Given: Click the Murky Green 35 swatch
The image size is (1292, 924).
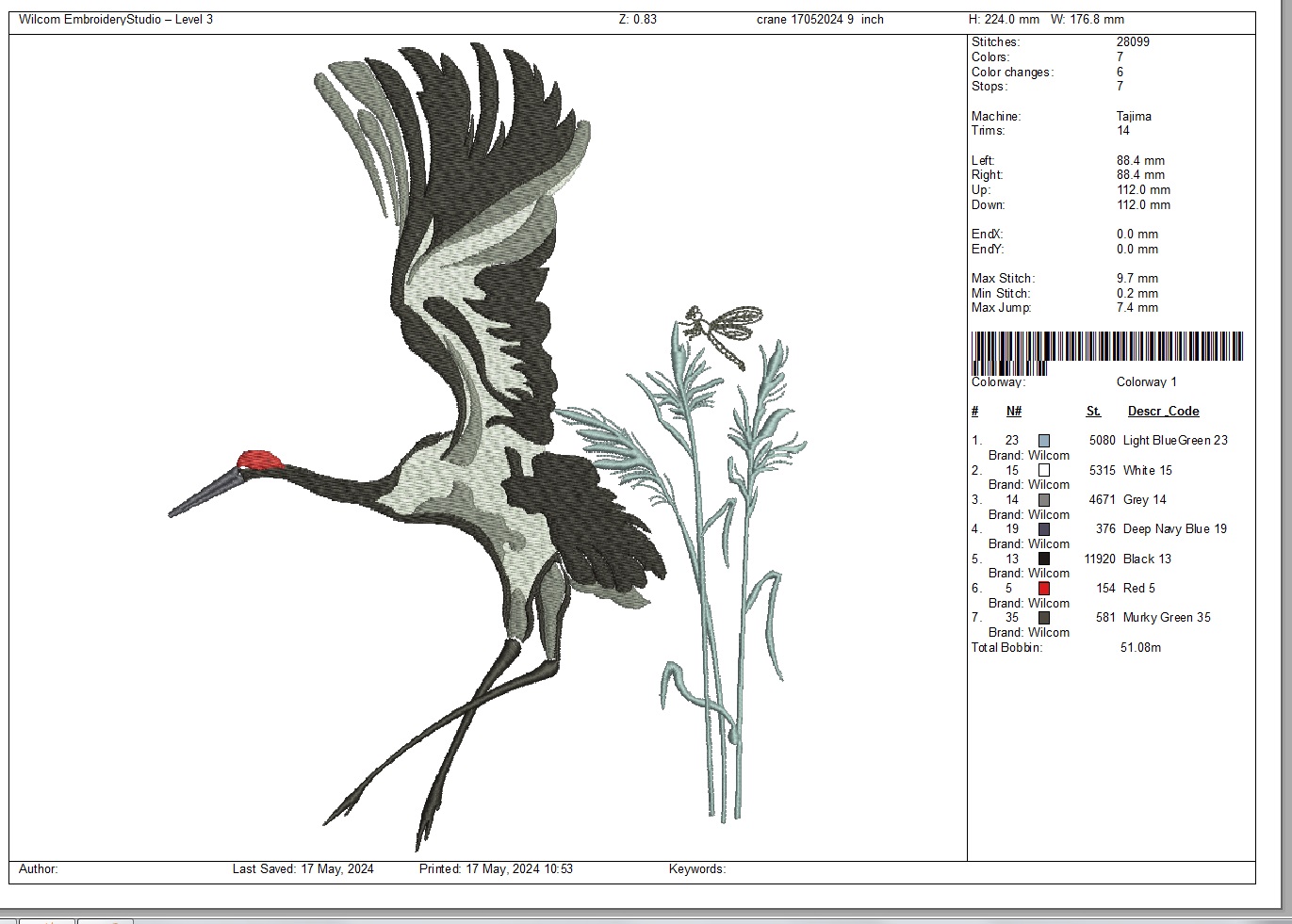Looking at the screenshot, I should point(1044,618).
